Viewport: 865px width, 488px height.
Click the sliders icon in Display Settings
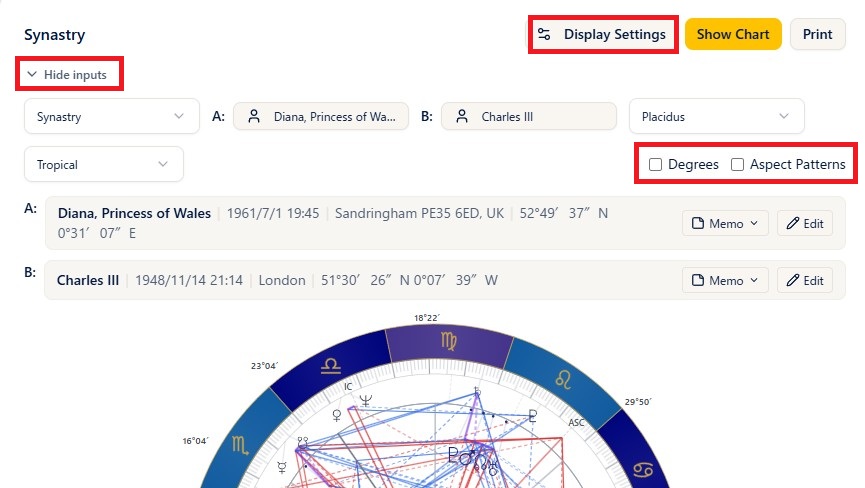click(544, 34)
